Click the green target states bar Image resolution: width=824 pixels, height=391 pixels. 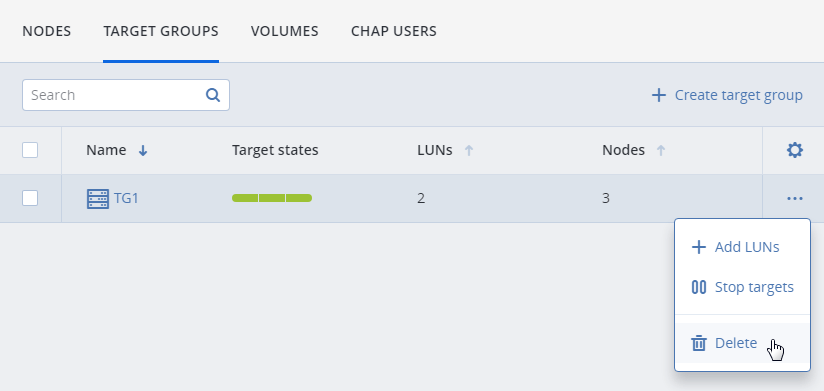pos(272,198)
